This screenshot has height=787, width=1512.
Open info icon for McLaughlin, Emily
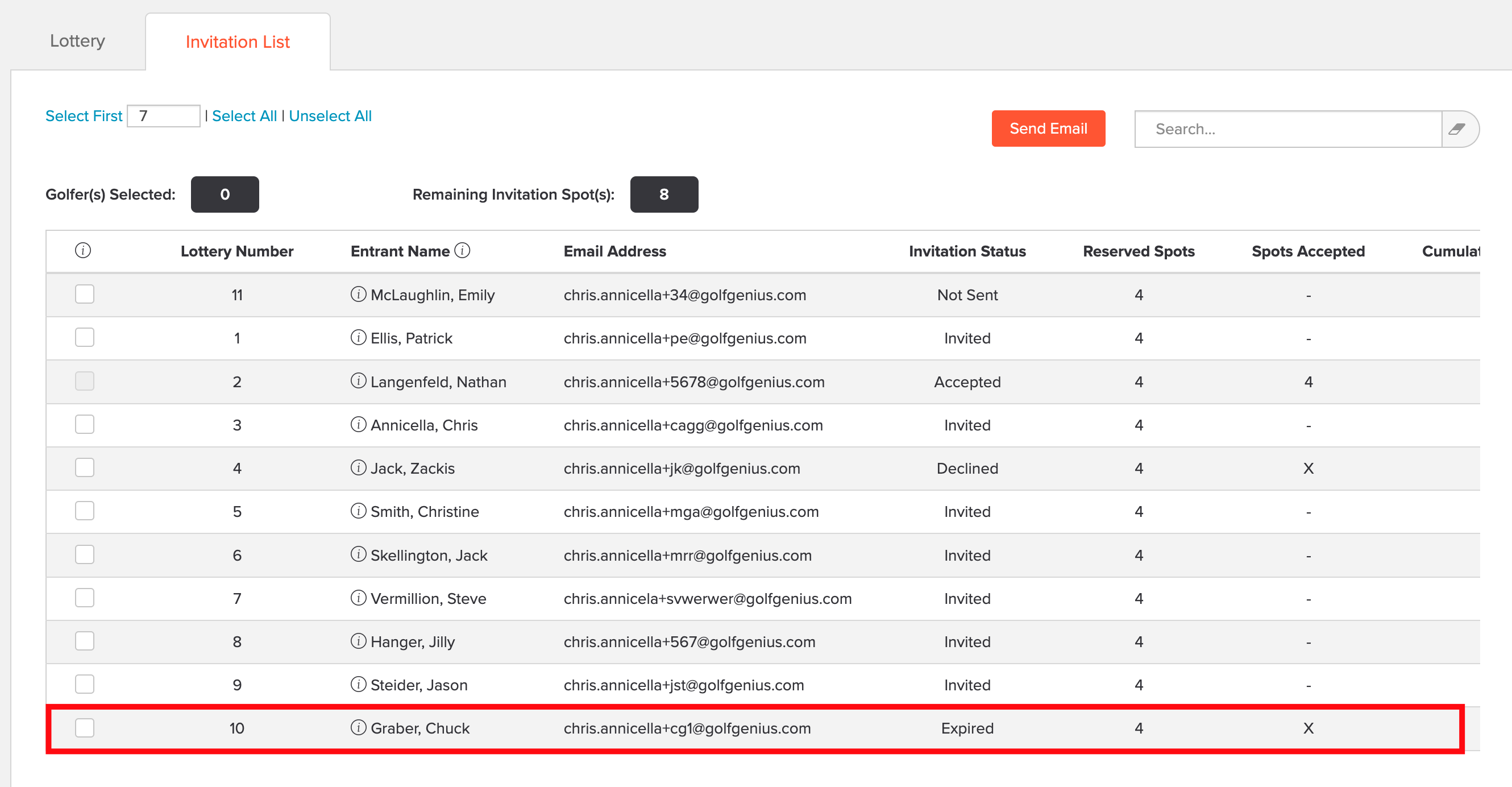coord(358,294)
